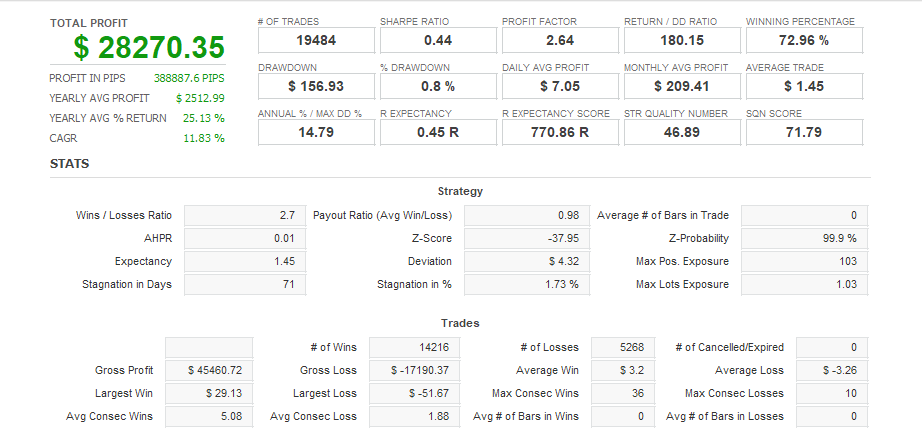Select the SQN Score value 71.79

pyautogui.click(x=804, y=132)
